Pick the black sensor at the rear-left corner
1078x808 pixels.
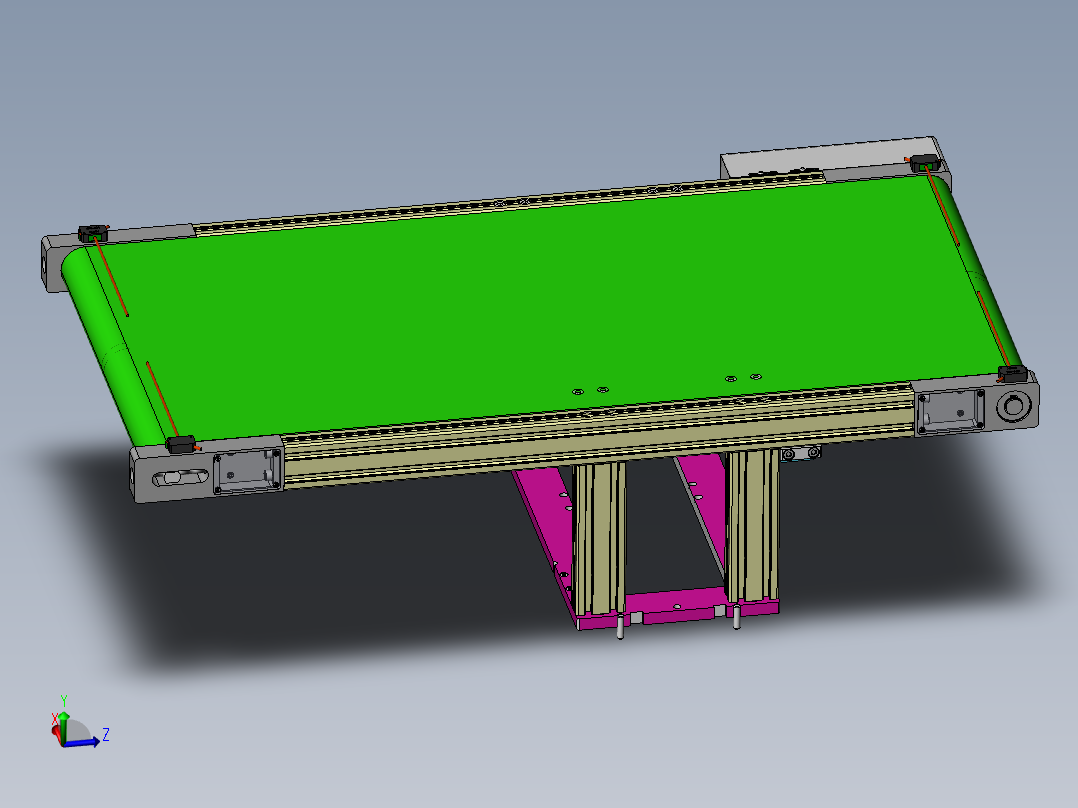tap(93, 233)
